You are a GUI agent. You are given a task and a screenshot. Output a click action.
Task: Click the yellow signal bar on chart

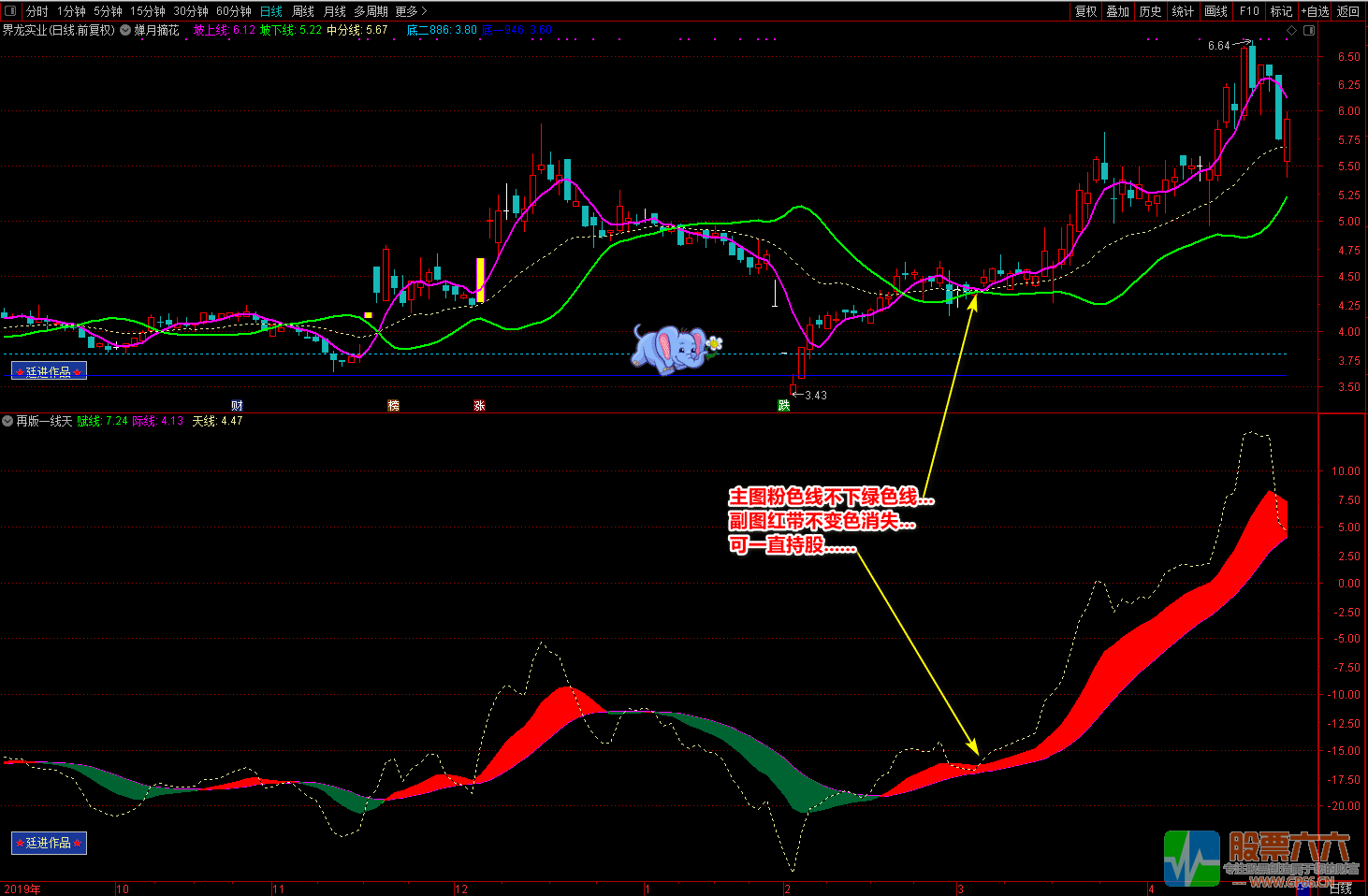click(480, 280)
